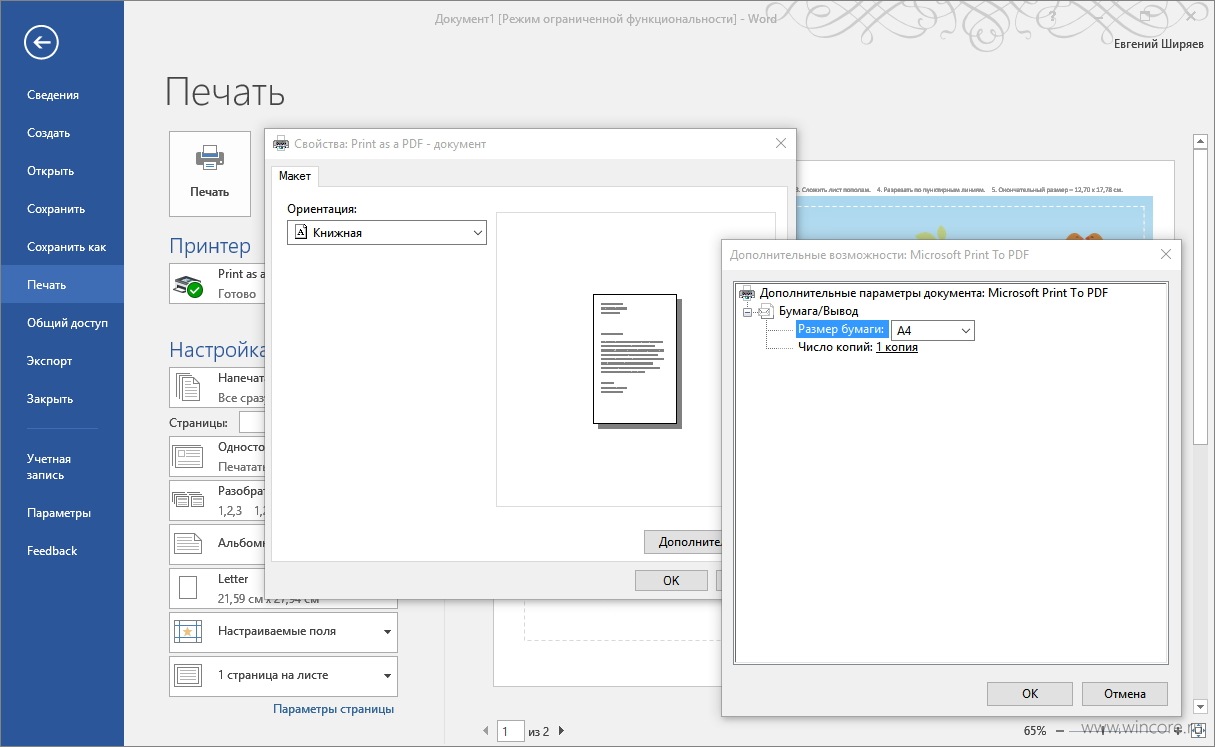Open the Параметры страницы link
Image resolution: width=1215 pixels, height=747 pixels.
coord(334,709)
